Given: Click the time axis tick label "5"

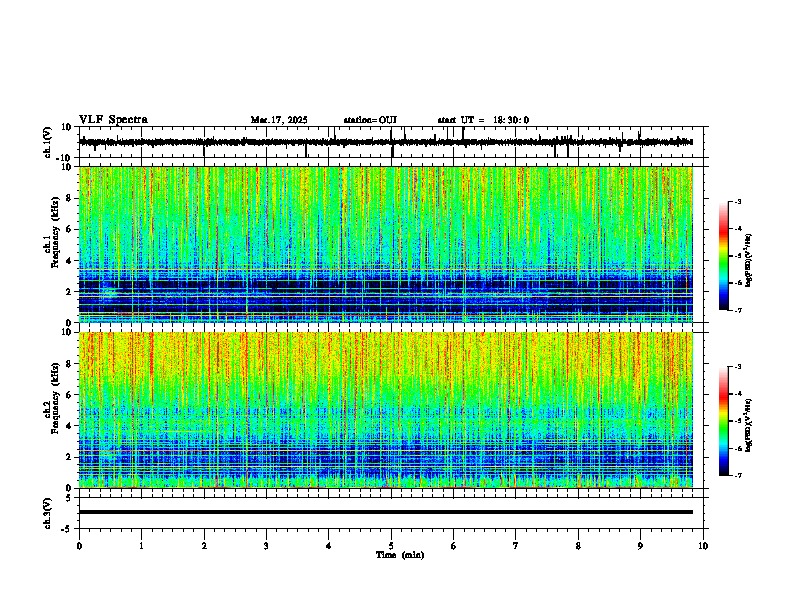Looking at the screenshot, I should 391,546.
